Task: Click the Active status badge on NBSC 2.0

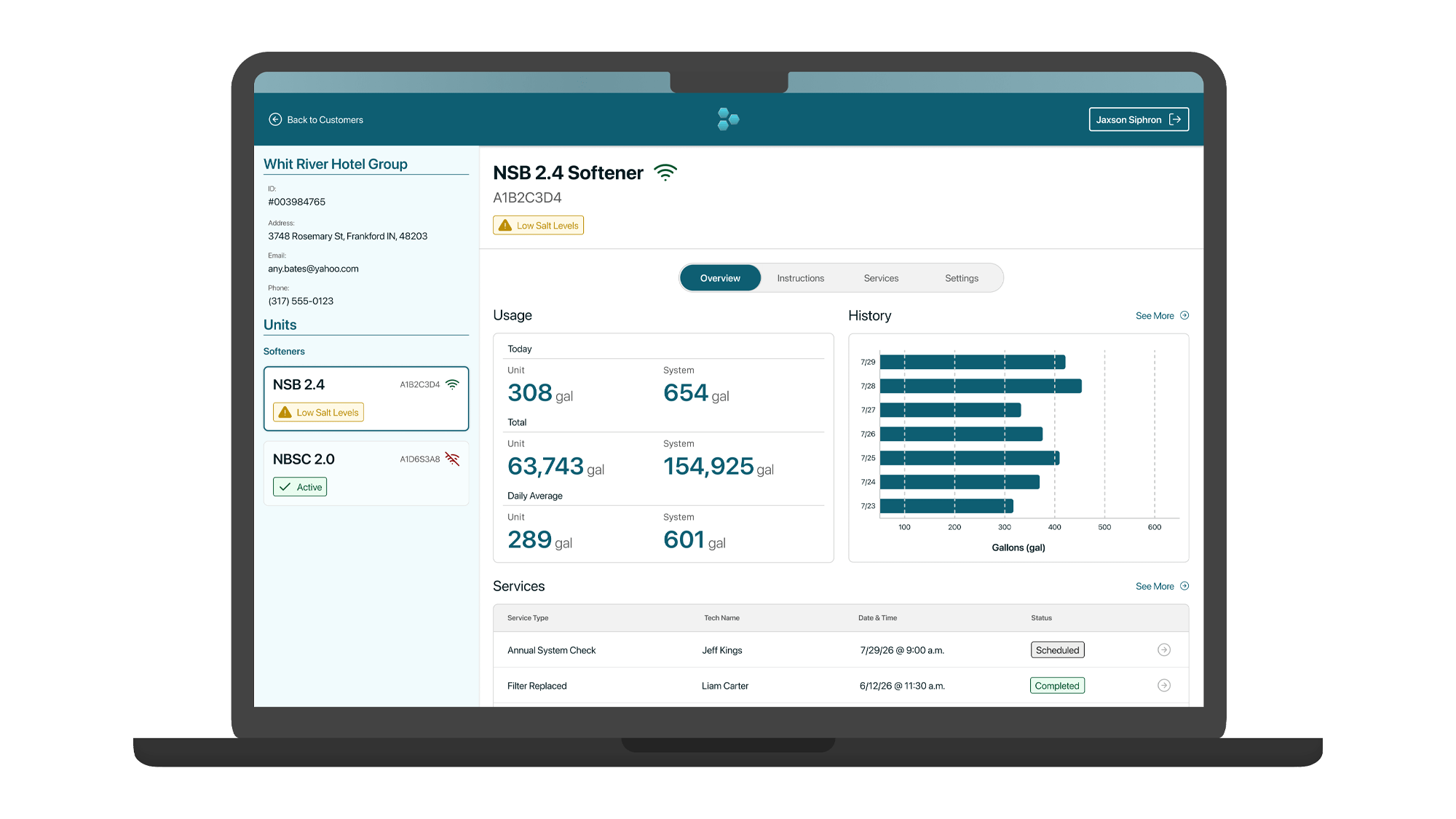Action: click(300, 487)
